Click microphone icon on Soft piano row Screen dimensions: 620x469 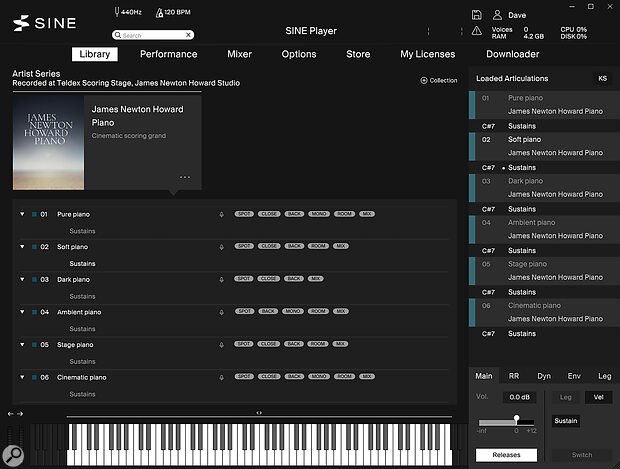click(221, 247)
